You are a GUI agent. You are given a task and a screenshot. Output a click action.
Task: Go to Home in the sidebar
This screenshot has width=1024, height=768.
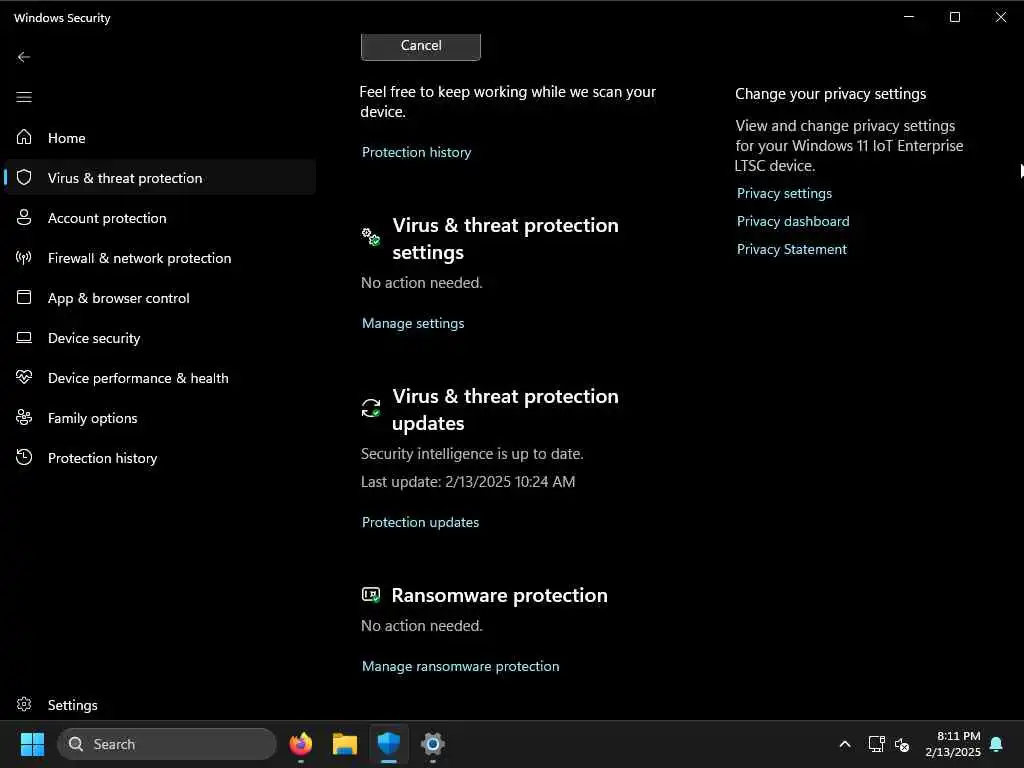coord(160,137)
